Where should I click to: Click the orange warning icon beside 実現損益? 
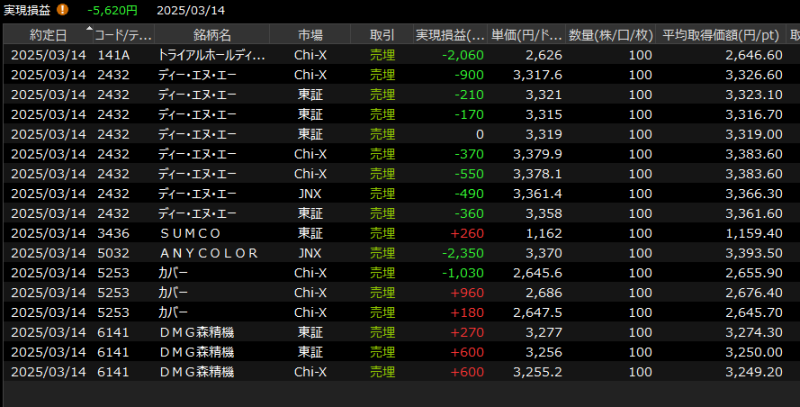[x=62, y=10]
